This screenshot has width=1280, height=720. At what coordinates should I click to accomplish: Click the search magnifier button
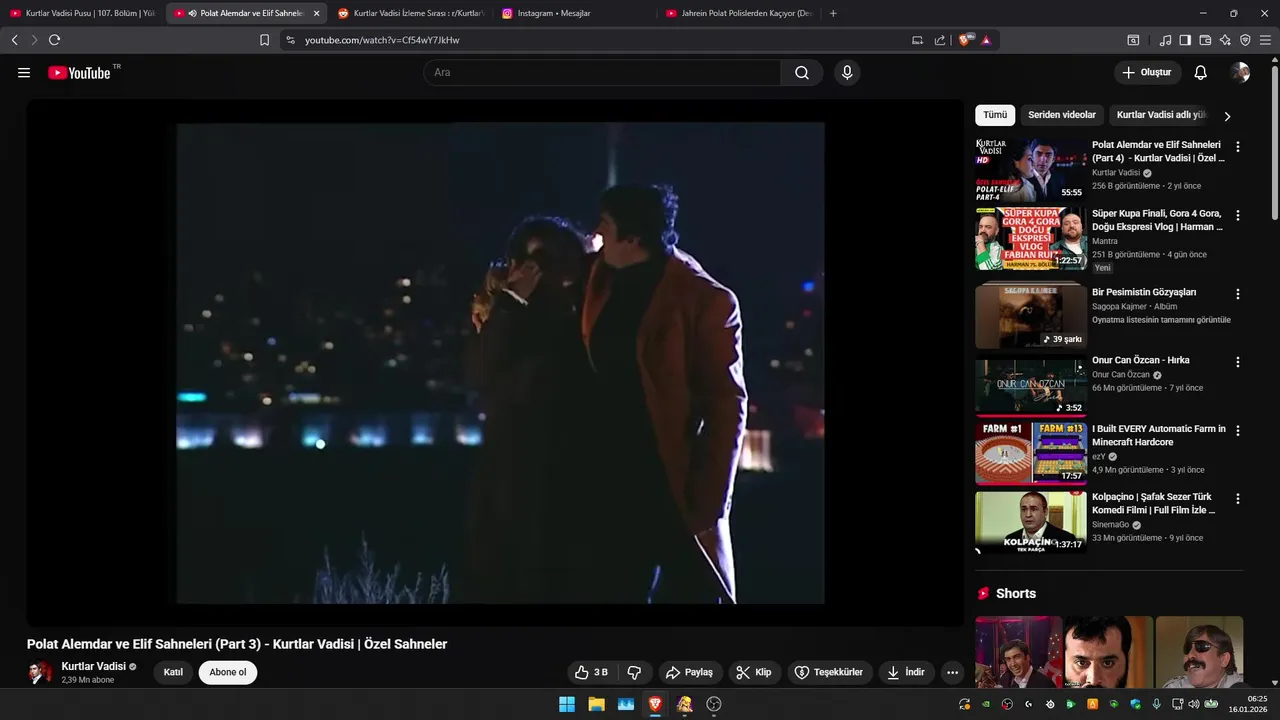tap(802, 73)
